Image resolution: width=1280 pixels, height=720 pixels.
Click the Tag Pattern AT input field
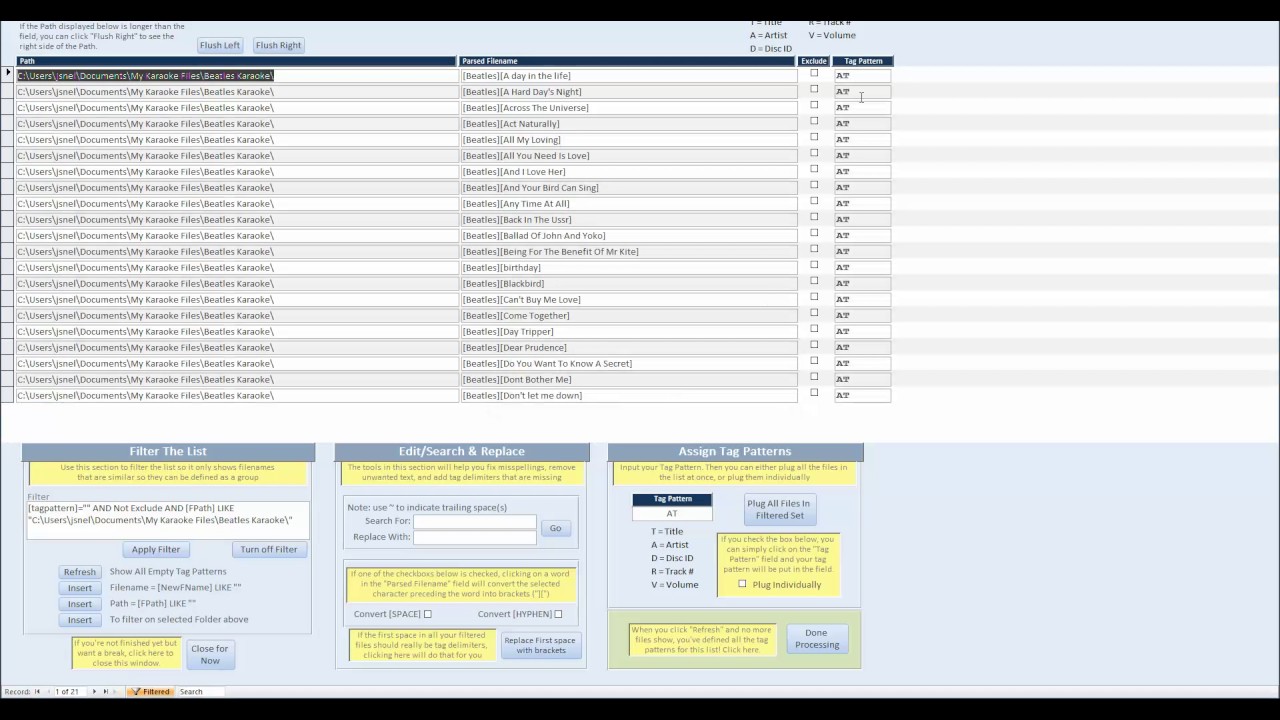pyautogui.click(x=672, y=513)
